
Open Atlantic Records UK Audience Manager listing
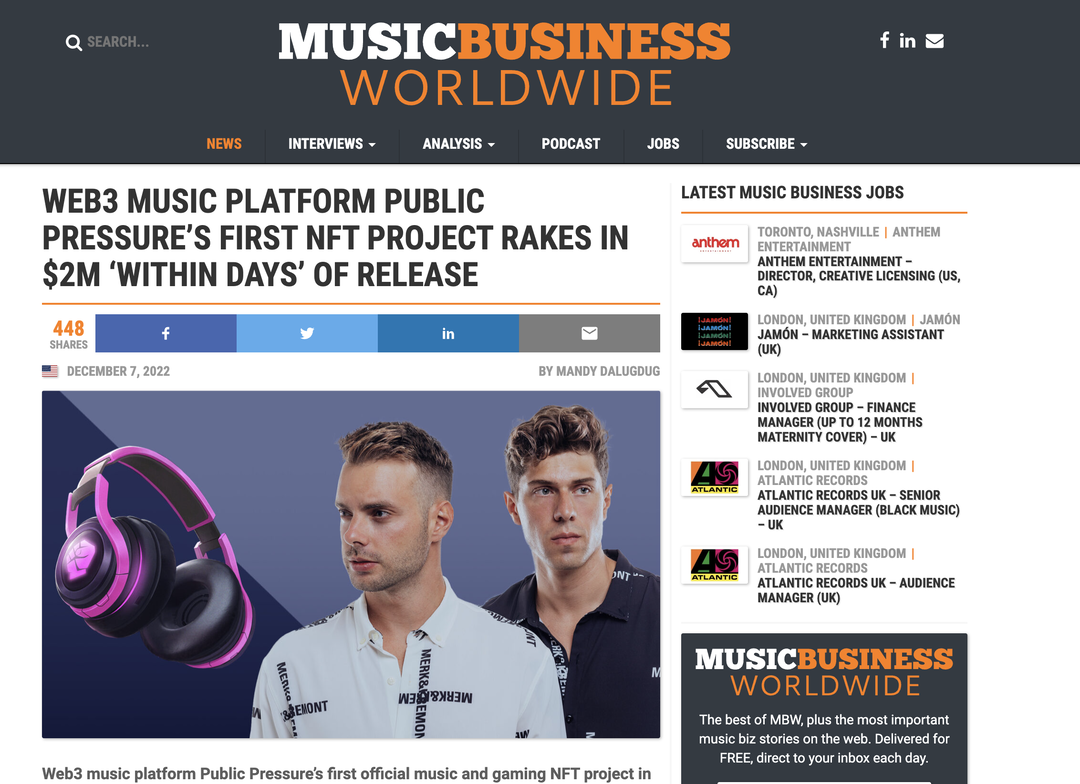pos(856,590)
